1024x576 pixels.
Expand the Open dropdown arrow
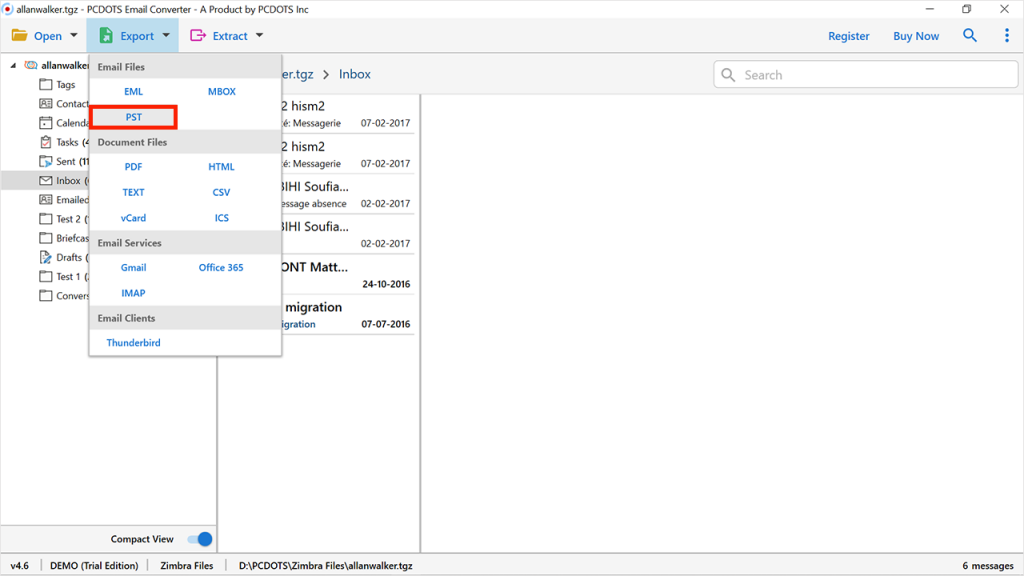coord(74,35)
